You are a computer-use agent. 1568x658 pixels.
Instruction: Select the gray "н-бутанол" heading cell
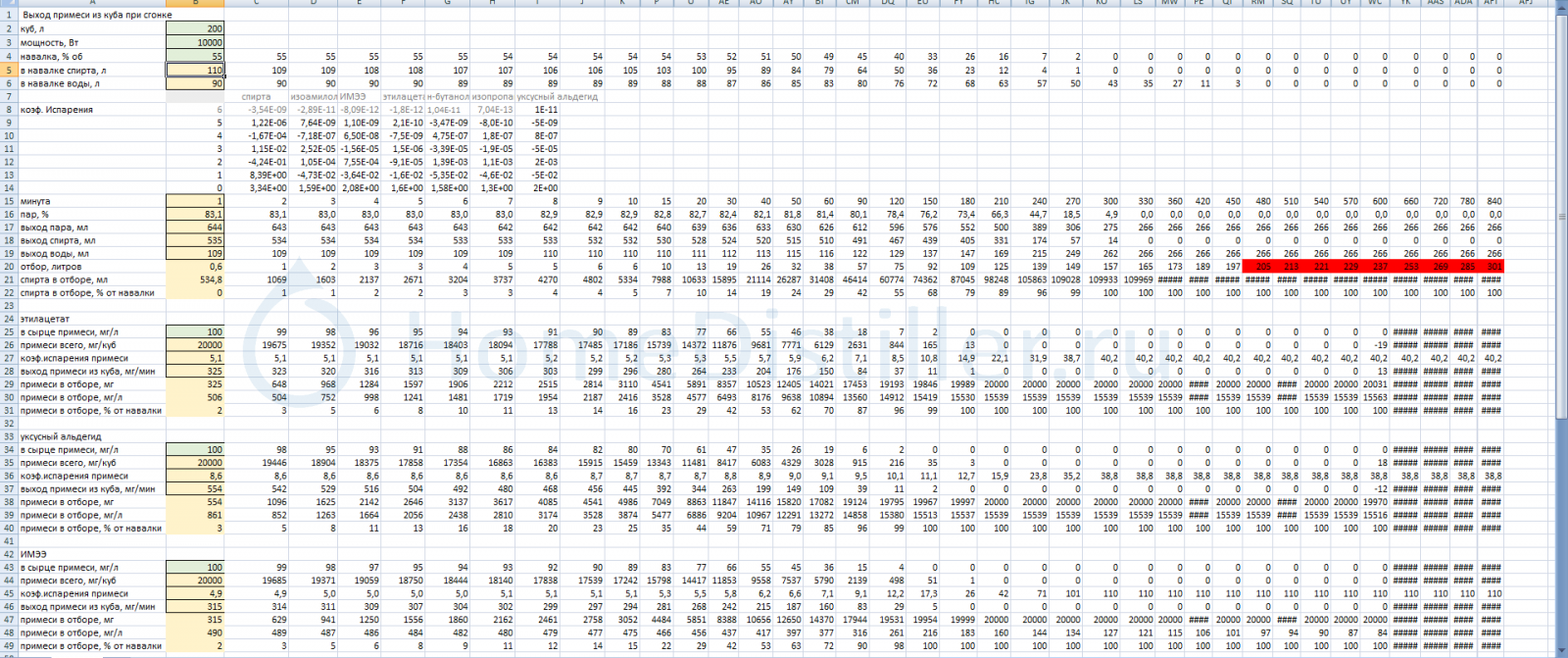[x=447, y=97]
